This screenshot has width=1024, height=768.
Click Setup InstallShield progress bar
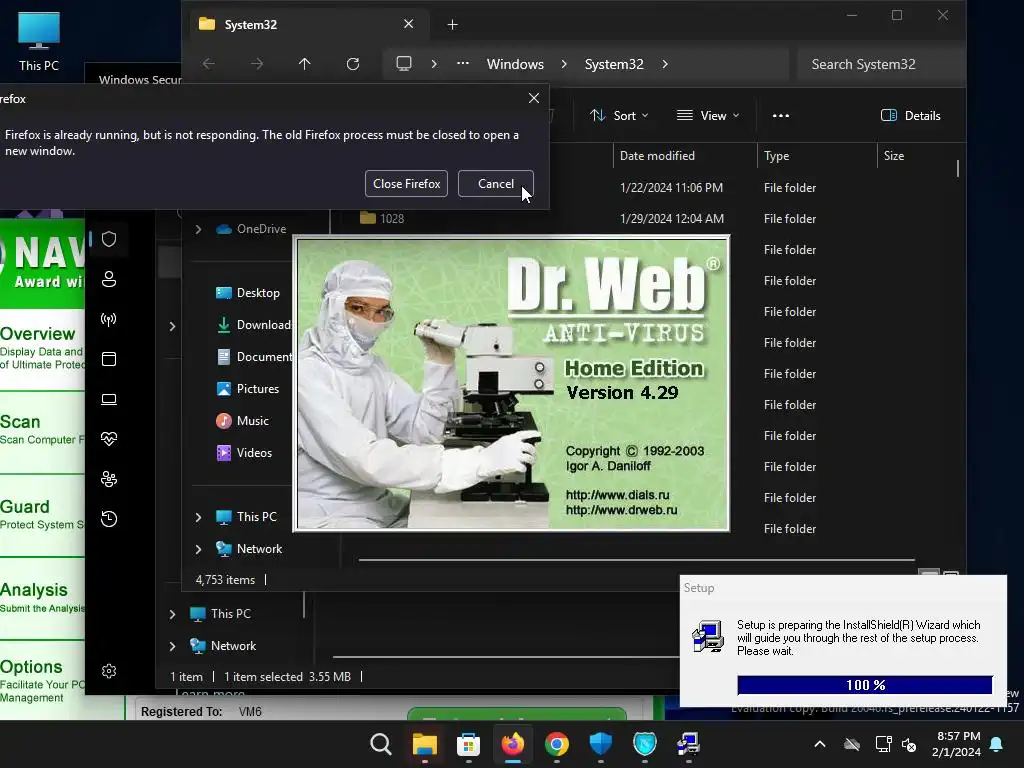[865, 685]
